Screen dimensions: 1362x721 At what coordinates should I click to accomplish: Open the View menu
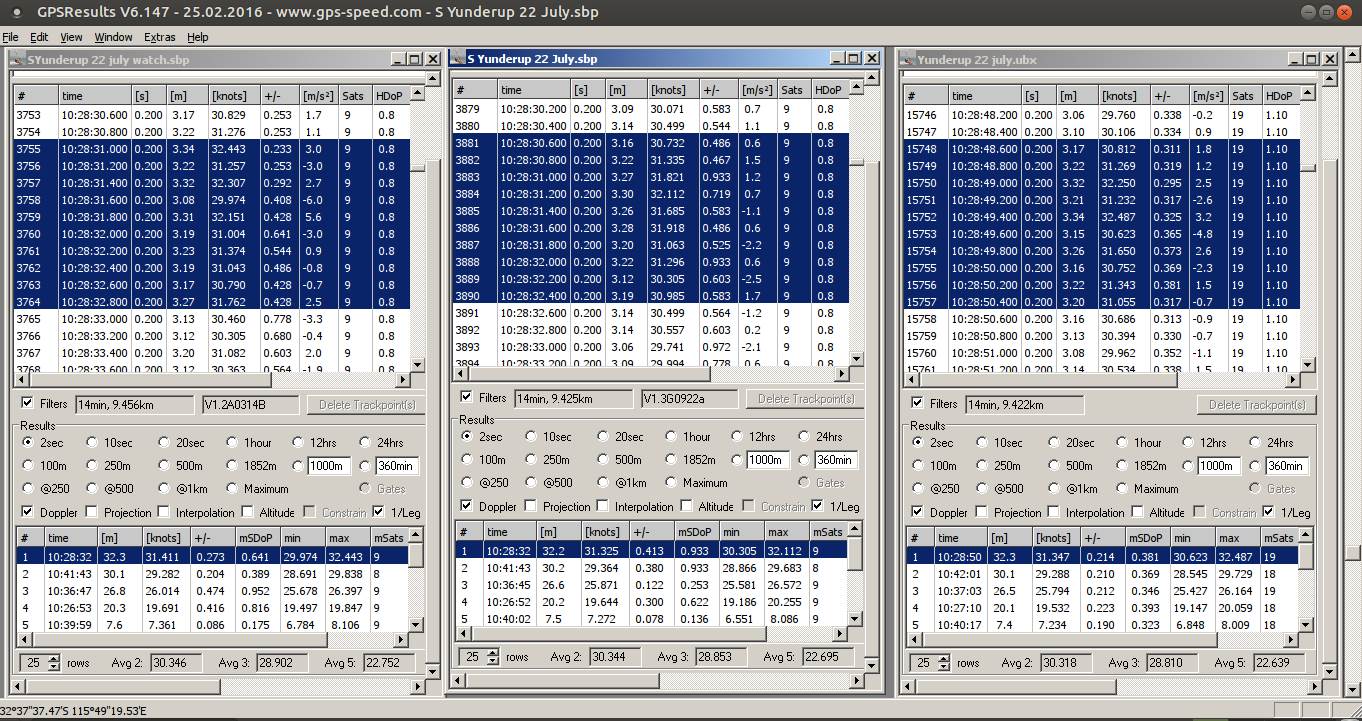pos(70,37)
